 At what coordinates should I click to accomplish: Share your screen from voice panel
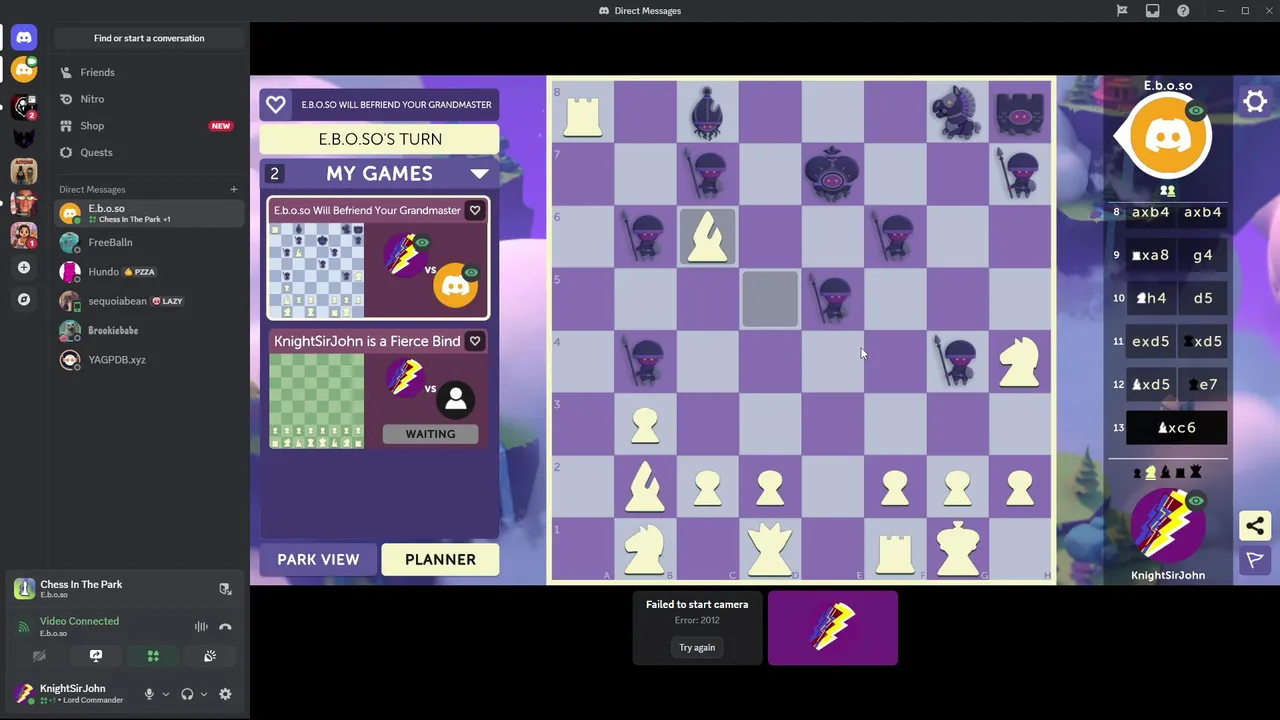[96, 656]
